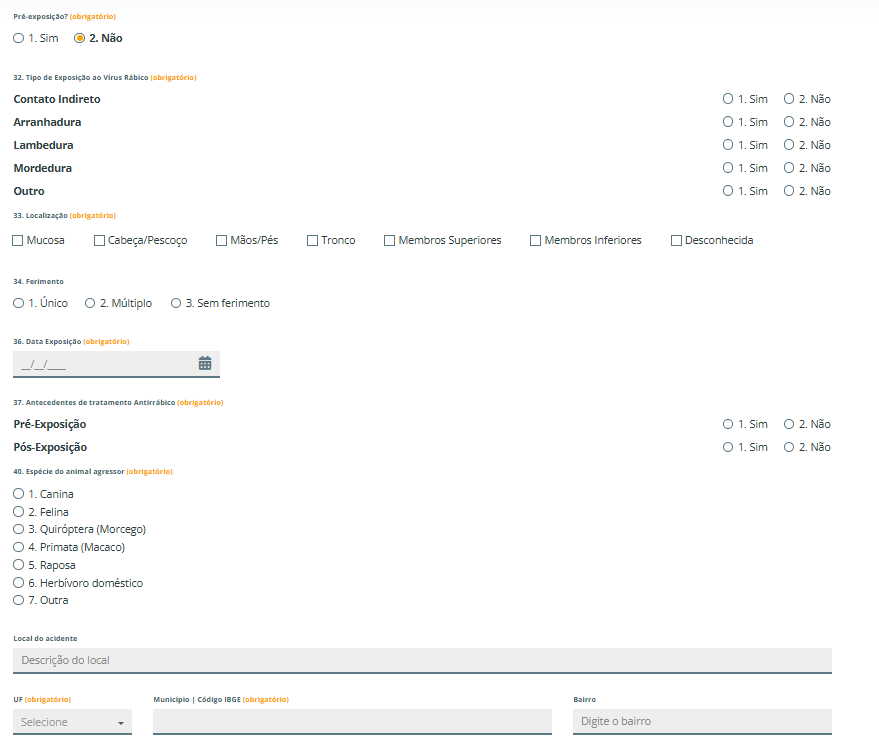879x753 pixels.
Task: Choose '3. Sem ferimento' option
Action: click(x=176, y=303)
